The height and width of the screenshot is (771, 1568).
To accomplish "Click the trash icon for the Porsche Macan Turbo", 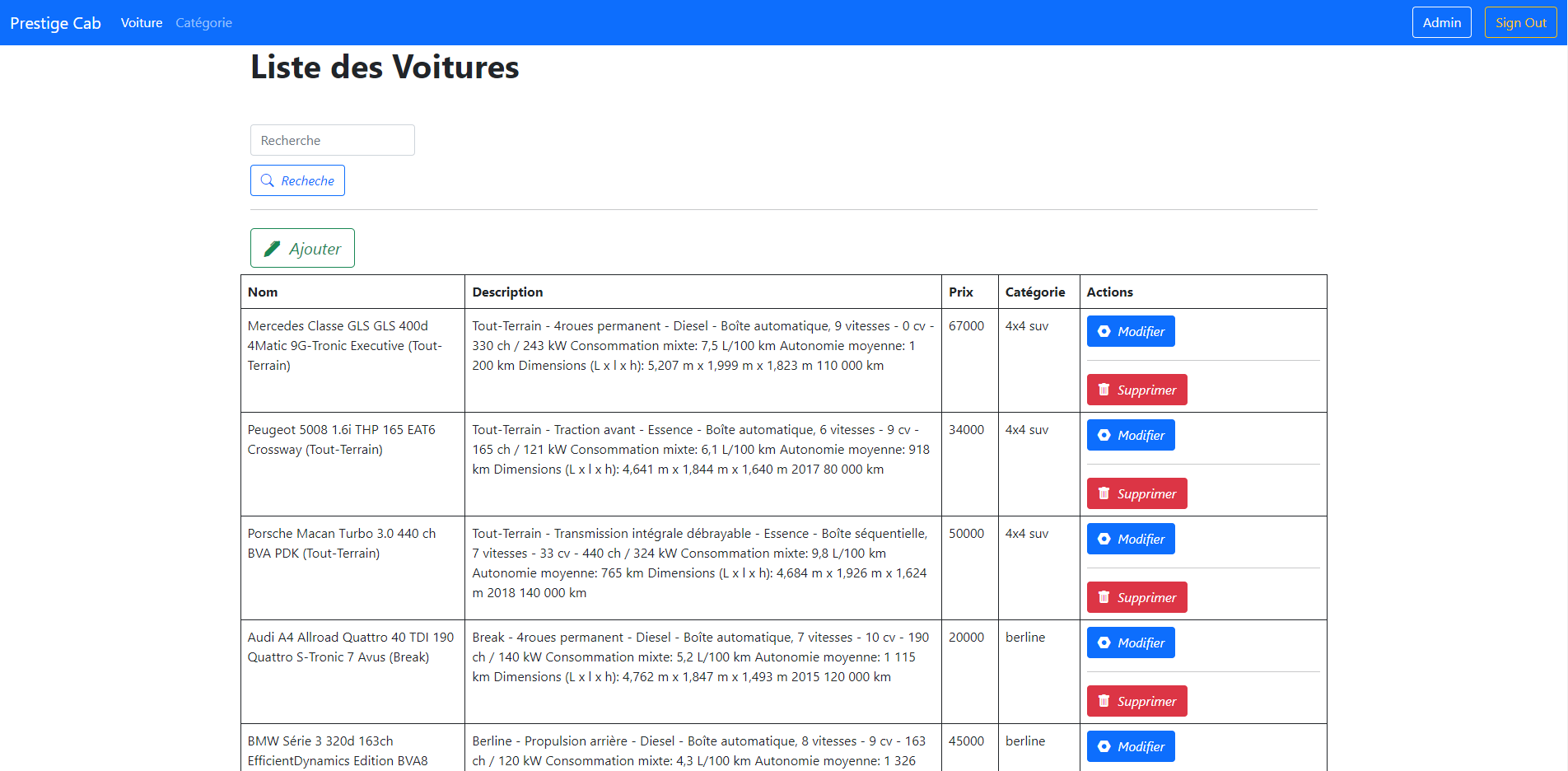I will (x=1104, y=597).
